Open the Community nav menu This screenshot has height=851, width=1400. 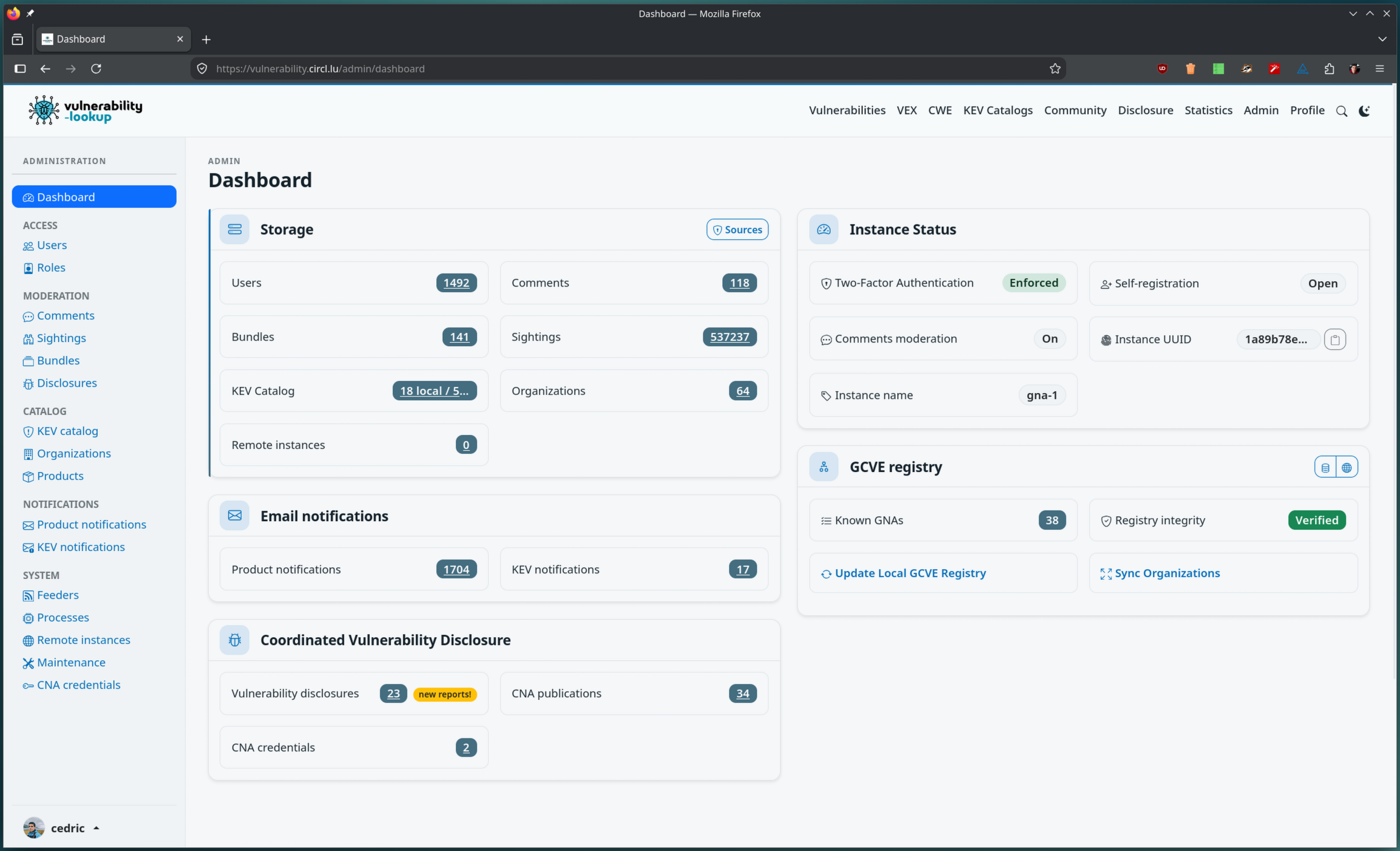click(1075, 111)
